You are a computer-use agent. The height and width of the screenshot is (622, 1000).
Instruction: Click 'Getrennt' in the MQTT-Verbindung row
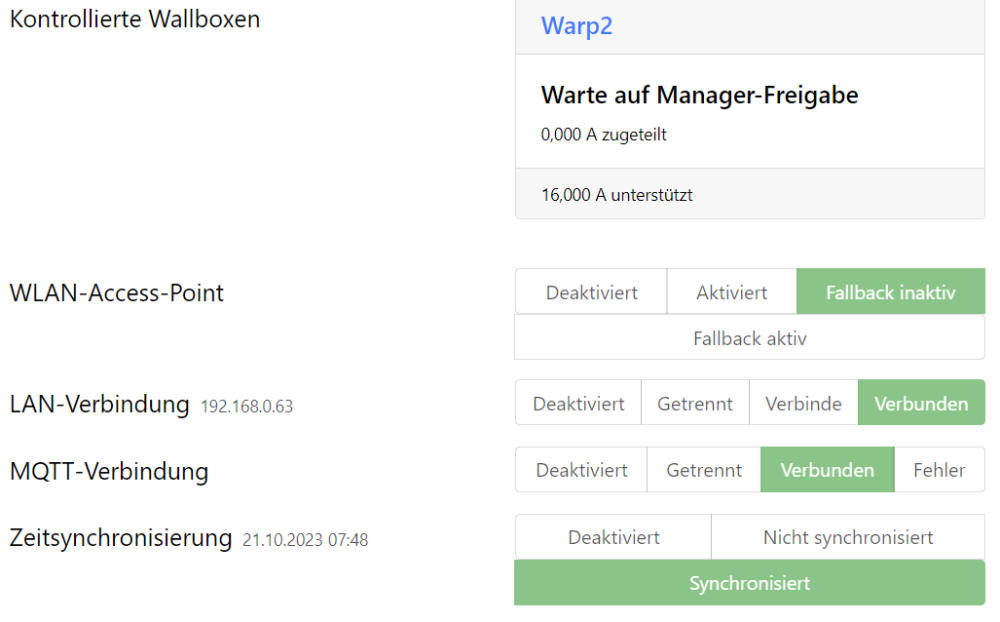[704, 470]
